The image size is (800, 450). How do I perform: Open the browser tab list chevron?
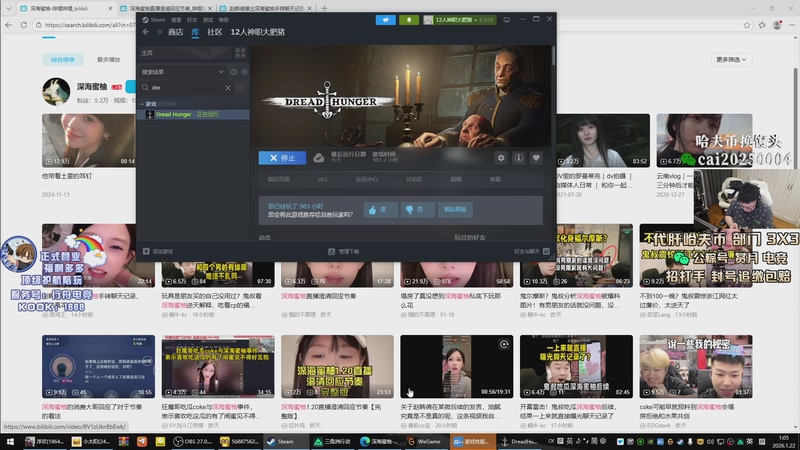pyautogui.click(x=9, y=9)
